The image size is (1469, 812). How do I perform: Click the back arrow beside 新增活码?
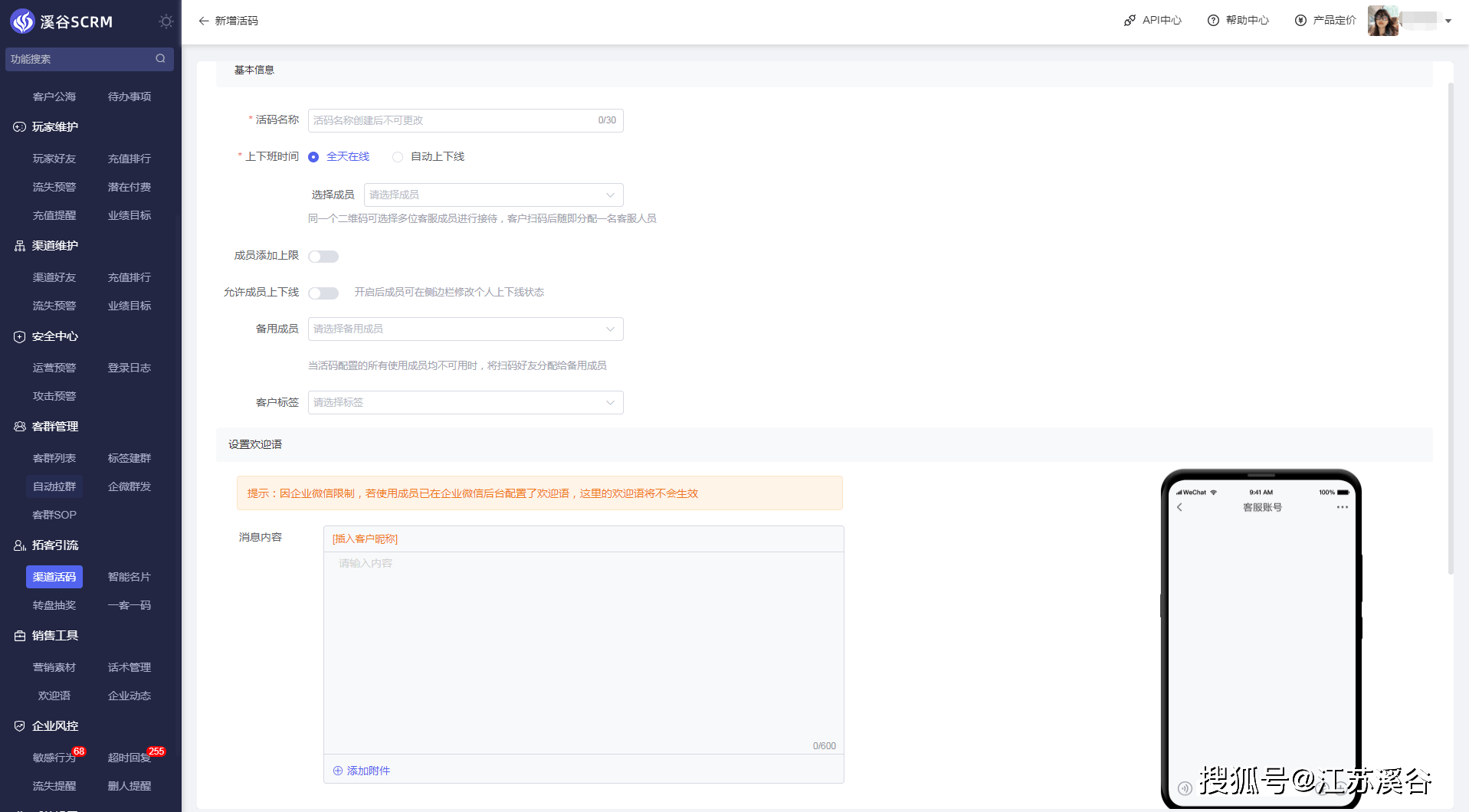[x=203, y=21]
